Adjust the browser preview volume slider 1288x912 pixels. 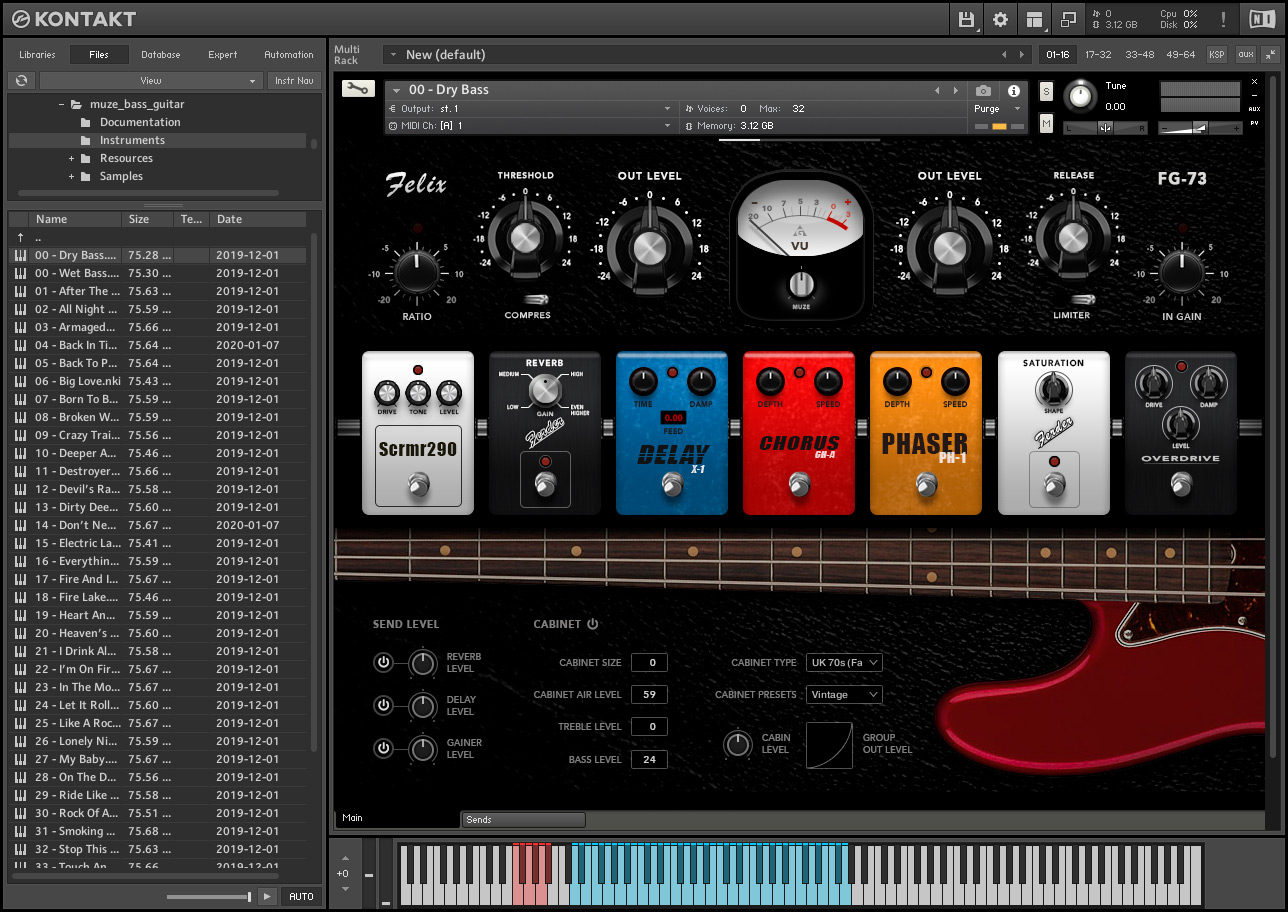coord(209,897)
